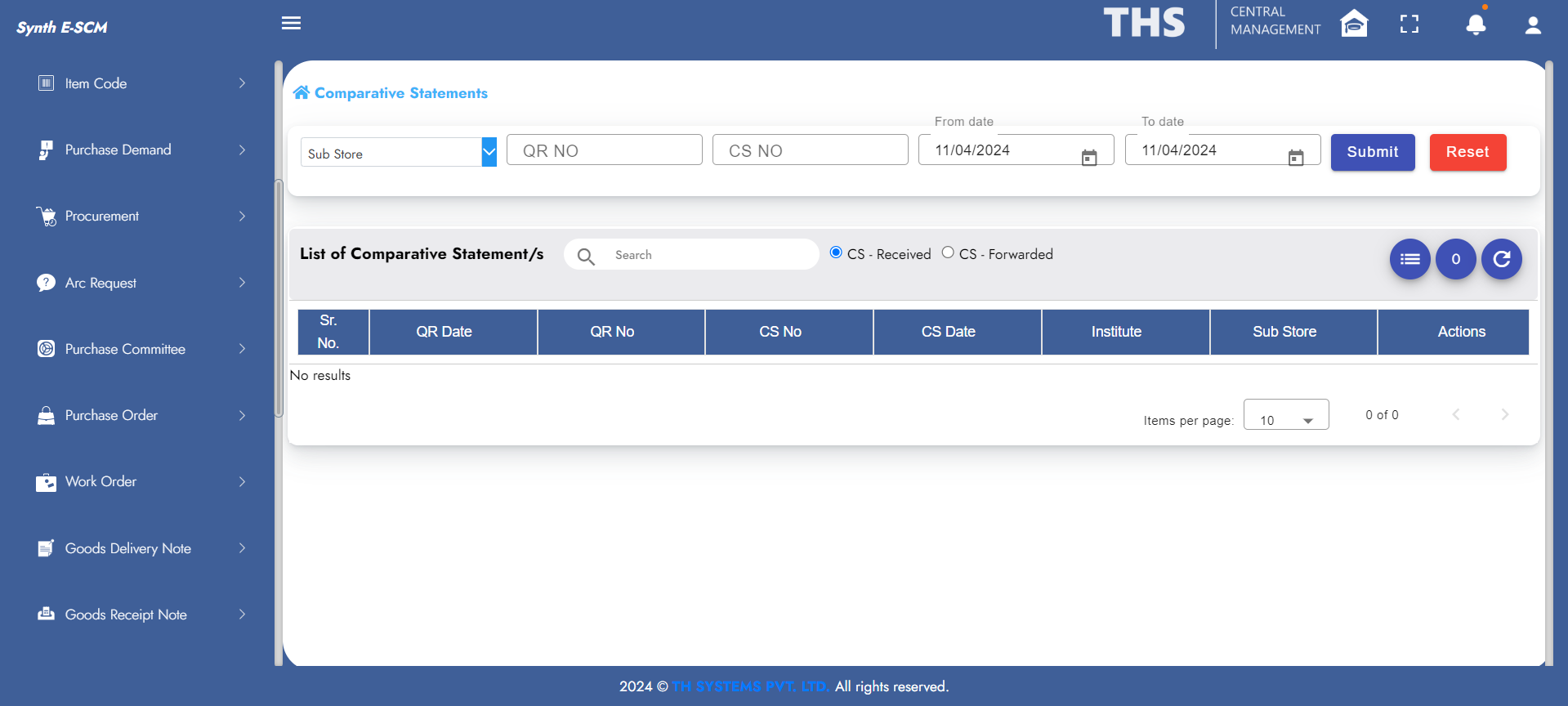
Task: Click the refresh list icon button
Action: [1501, 259]
